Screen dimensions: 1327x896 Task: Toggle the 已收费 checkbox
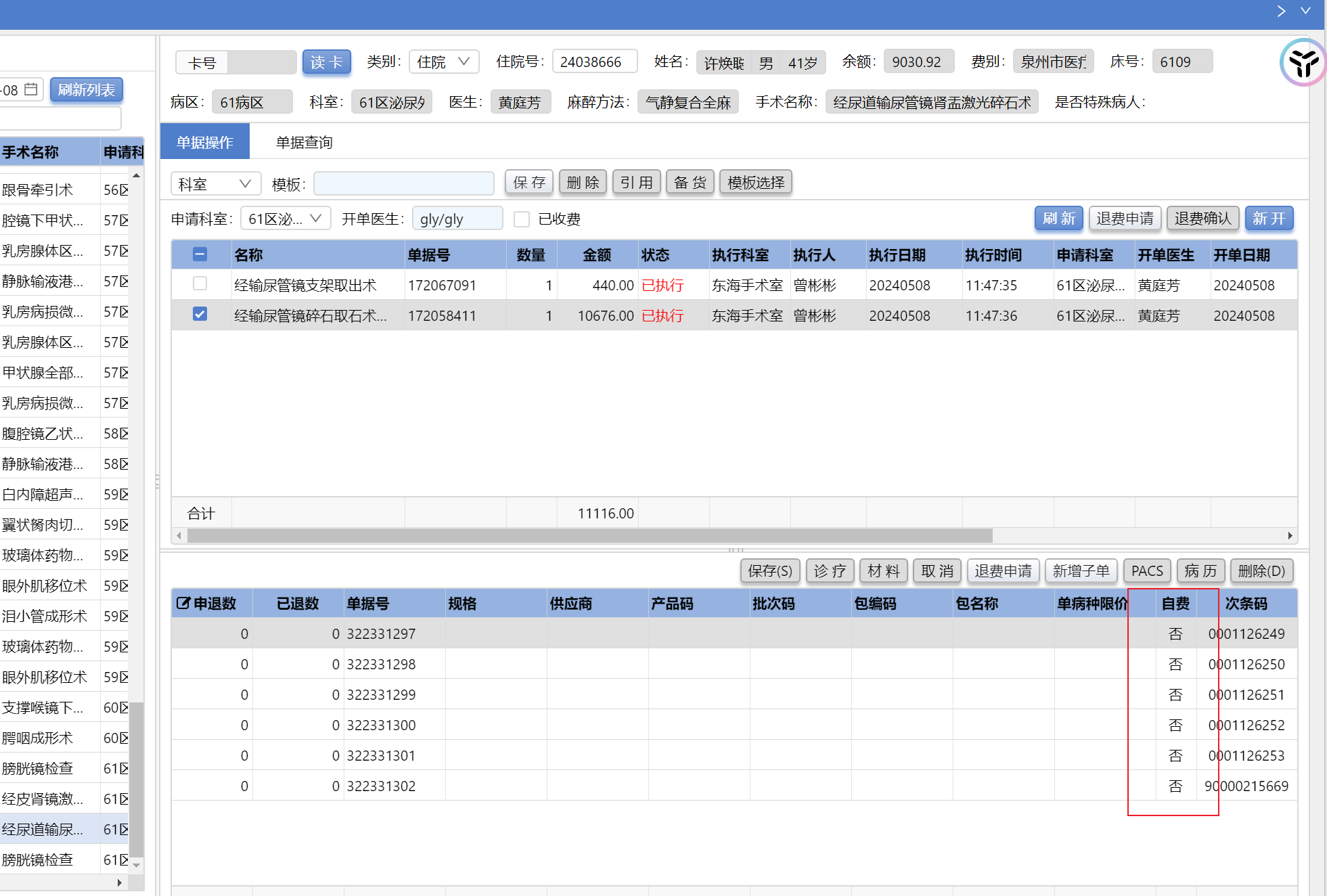tap(521, 219)
